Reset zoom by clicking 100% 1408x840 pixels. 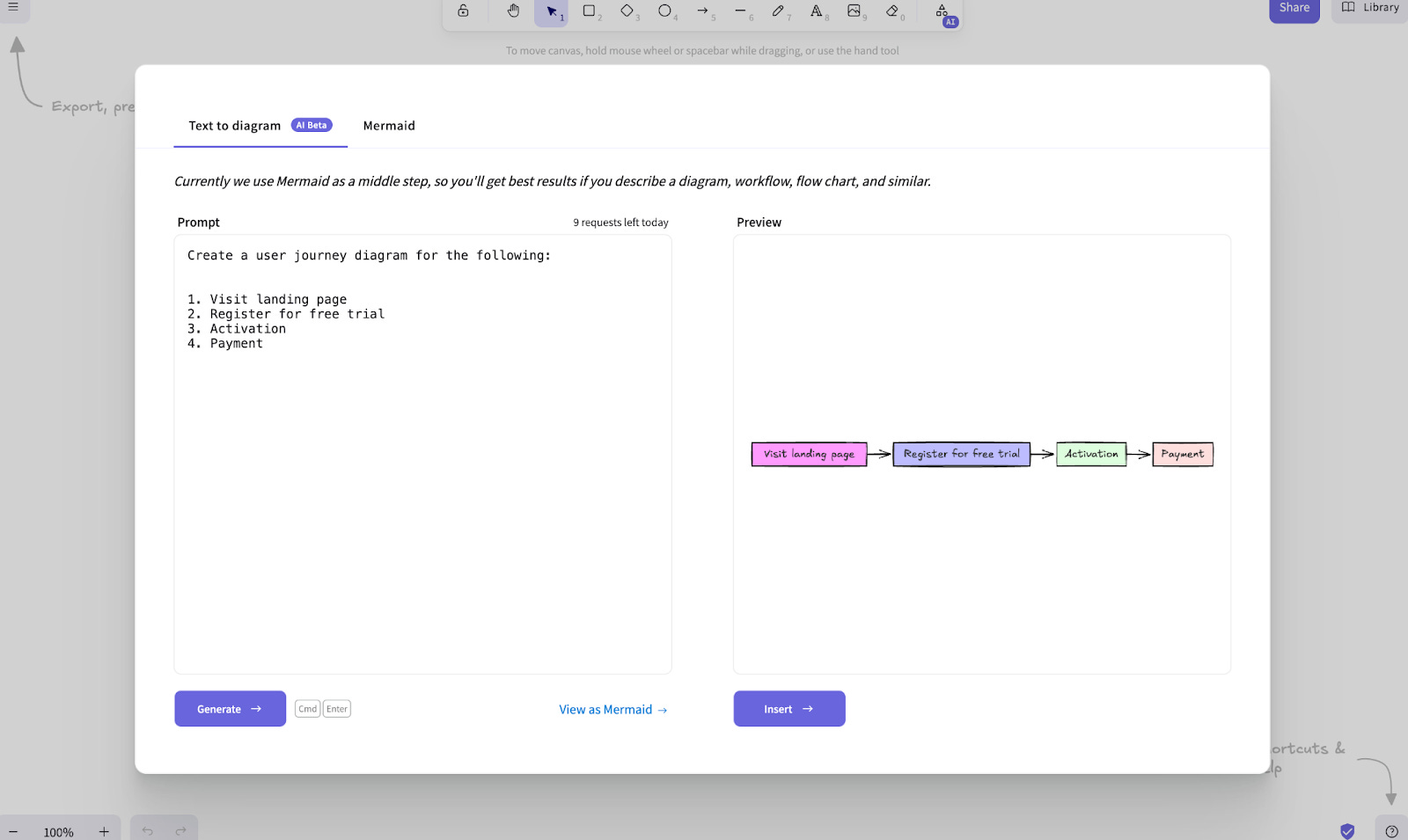[x=58, y=831]
